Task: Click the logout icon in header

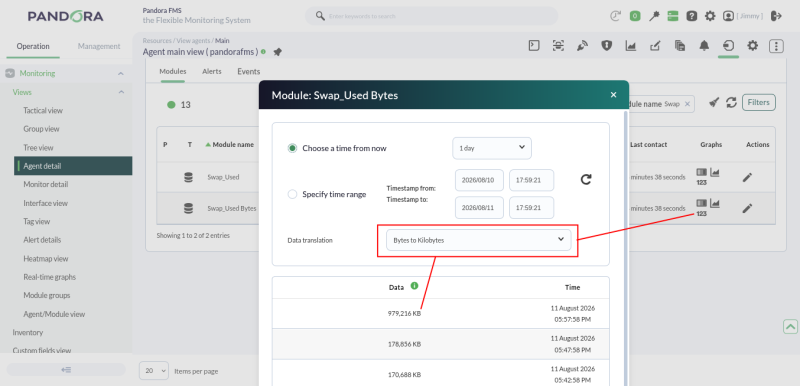Action: (777, 16)
